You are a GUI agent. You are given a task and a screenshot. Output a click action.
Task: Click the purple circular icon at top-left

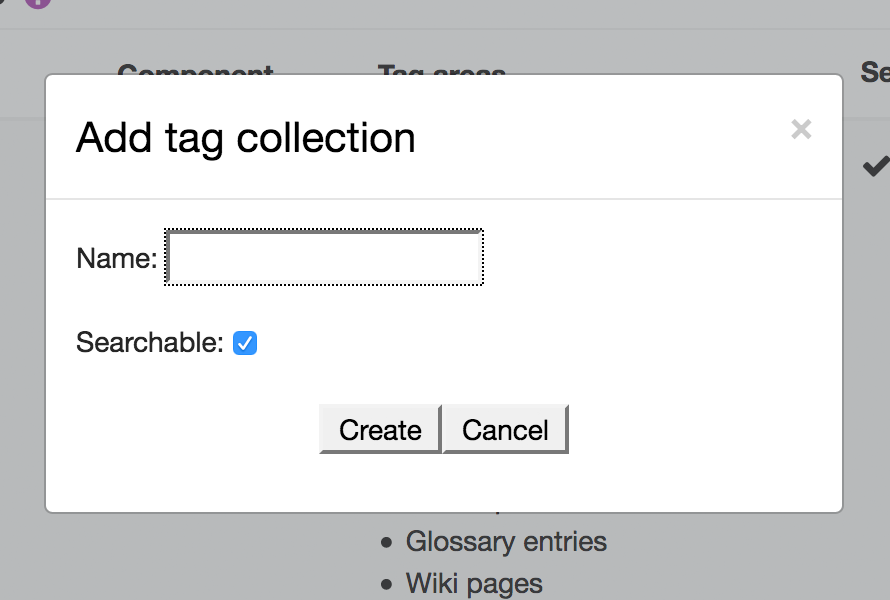38,3
